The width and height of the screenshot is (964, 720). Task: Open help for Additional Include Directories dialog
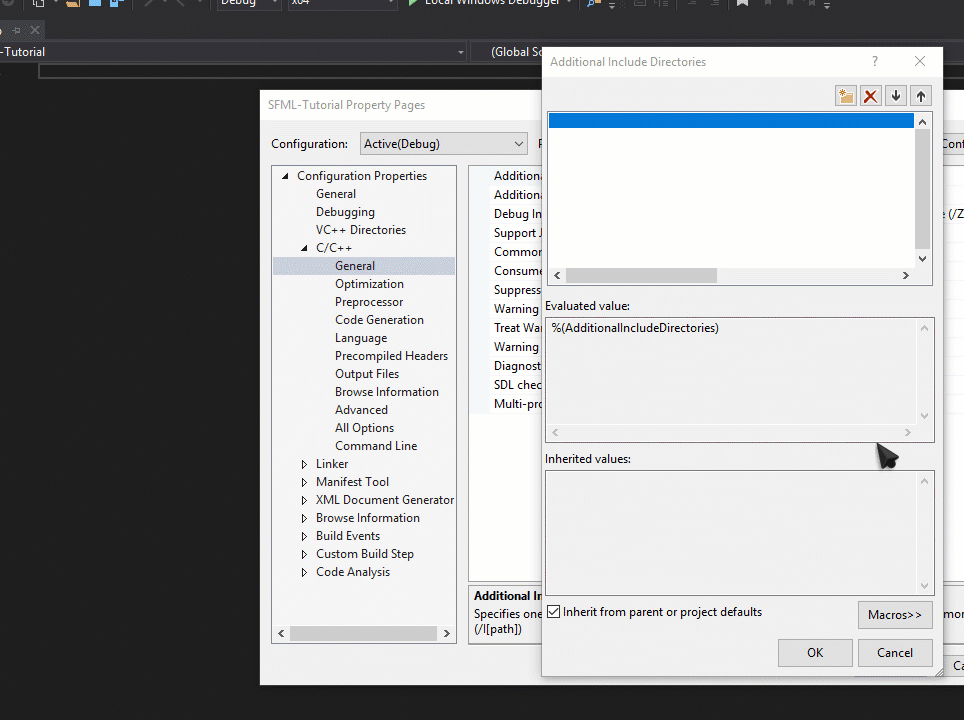click(x=875, y=61)
